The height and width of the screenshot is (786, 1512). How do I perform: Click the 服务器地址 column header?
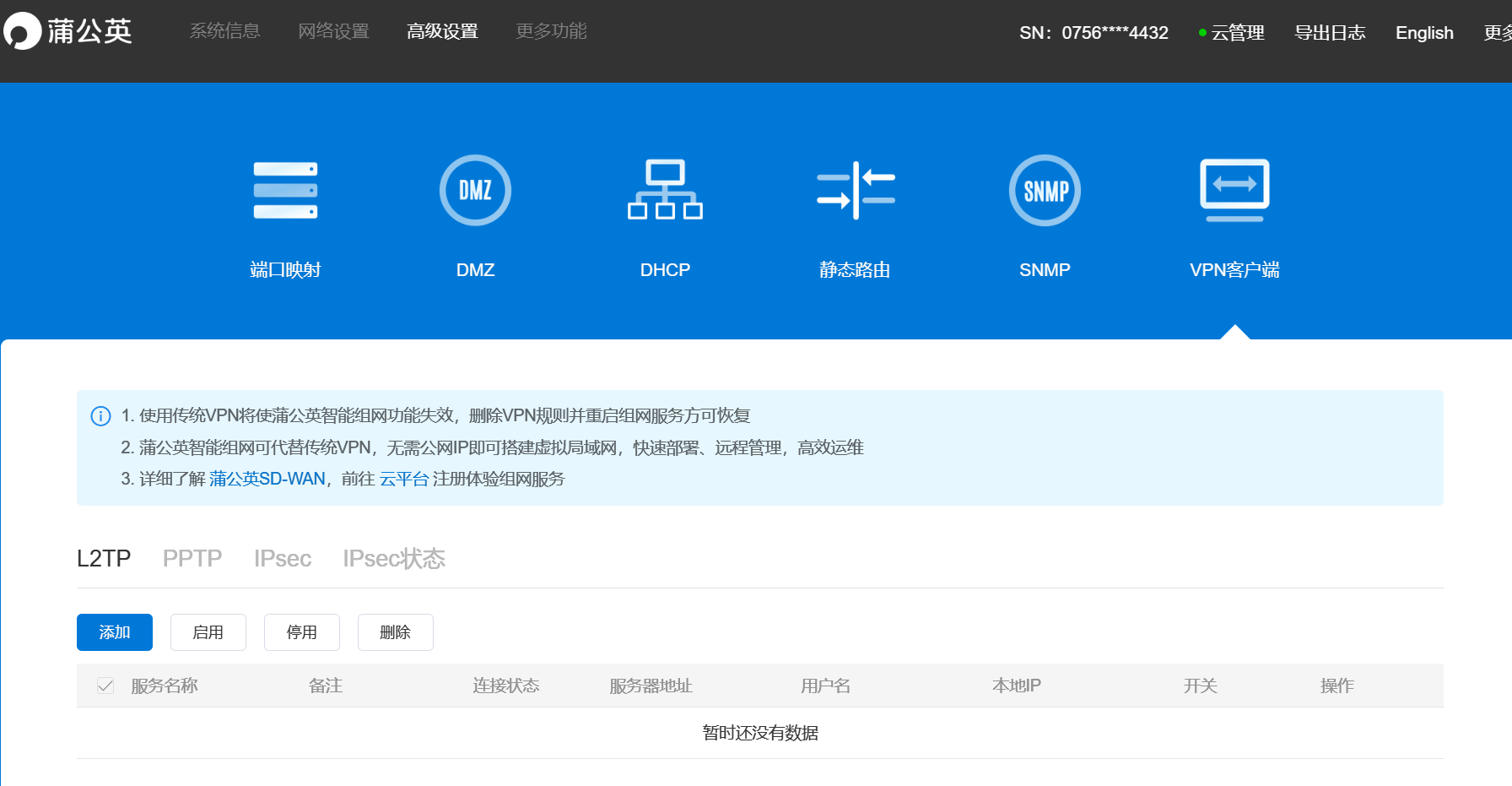[x=651, y=686]
